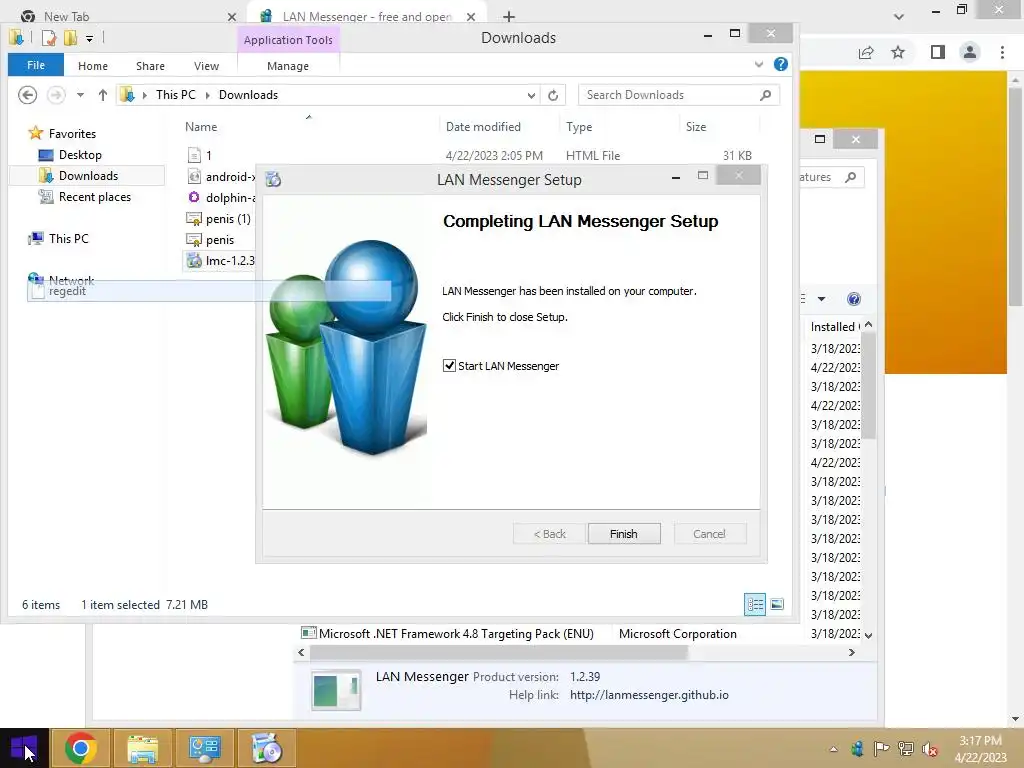Click the Search Downloads field
The height and width of the screenshot is (768, 1024).
pos(669,95)
